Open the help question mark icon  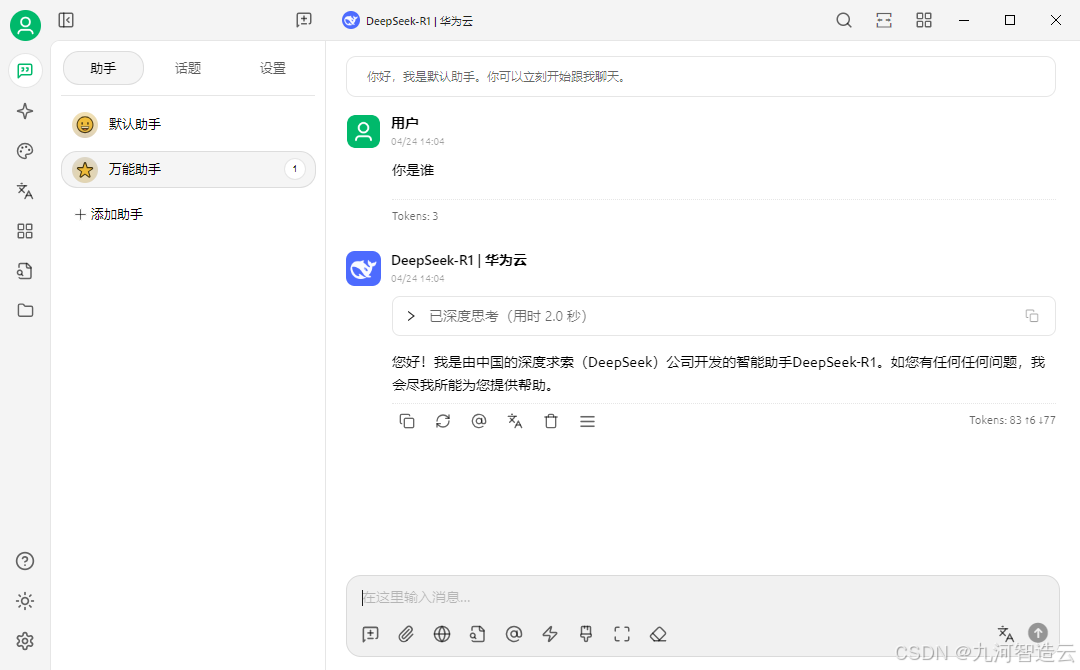coord(25,561)
